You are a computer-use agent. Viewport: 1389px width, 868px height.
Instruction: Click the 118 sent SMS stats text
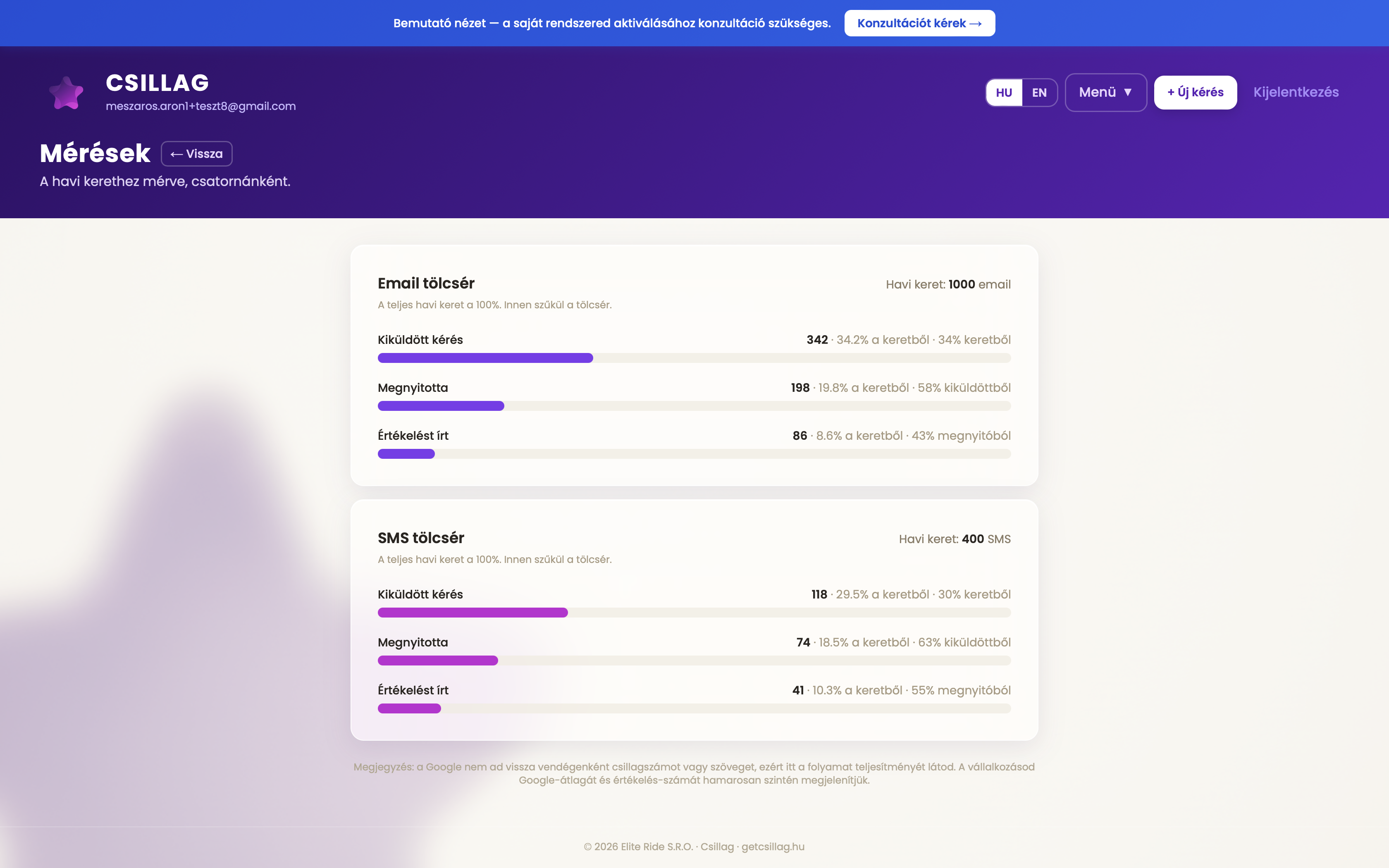pyautogui.click(x=911, y=595)
